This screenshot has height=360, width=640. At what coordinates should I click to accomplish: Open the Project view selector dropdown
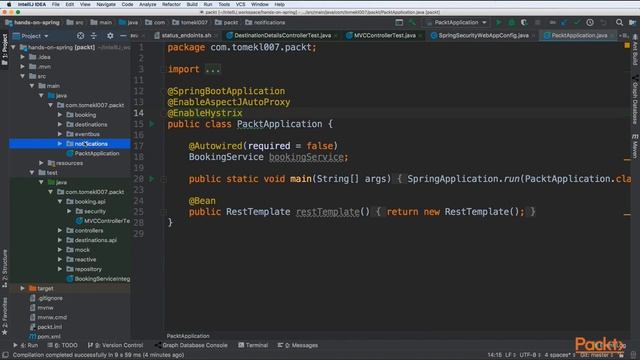[x=31, y=36]
